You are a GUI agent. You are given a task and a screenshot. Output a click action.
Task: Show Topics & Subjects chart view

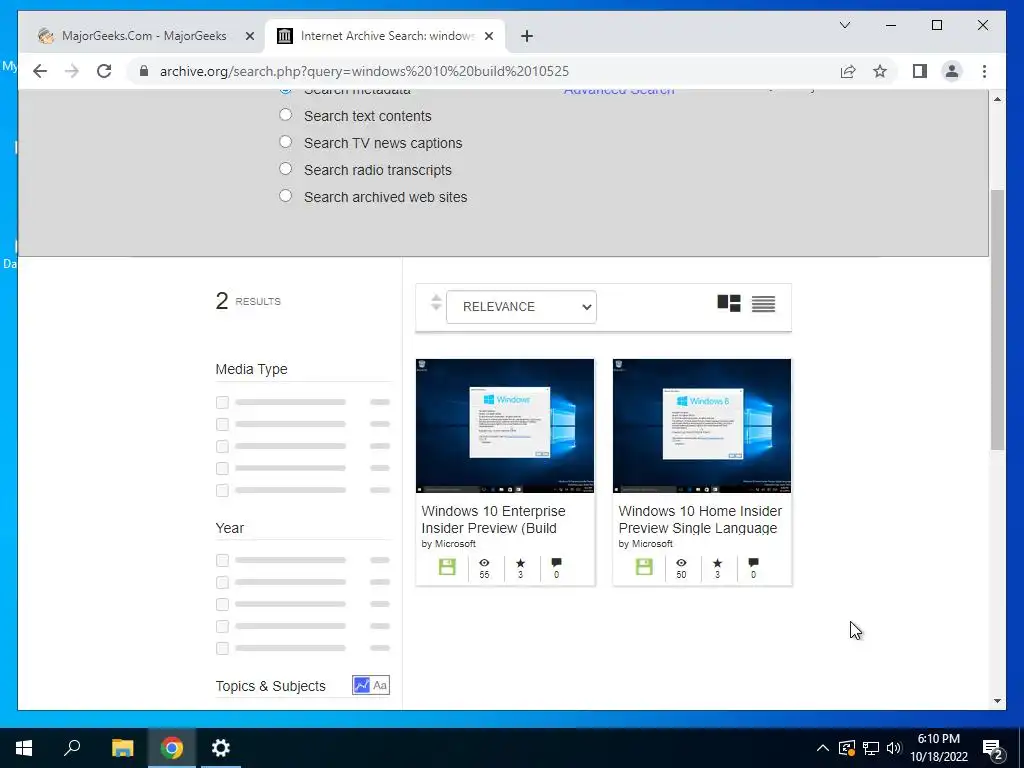(361, 685)
